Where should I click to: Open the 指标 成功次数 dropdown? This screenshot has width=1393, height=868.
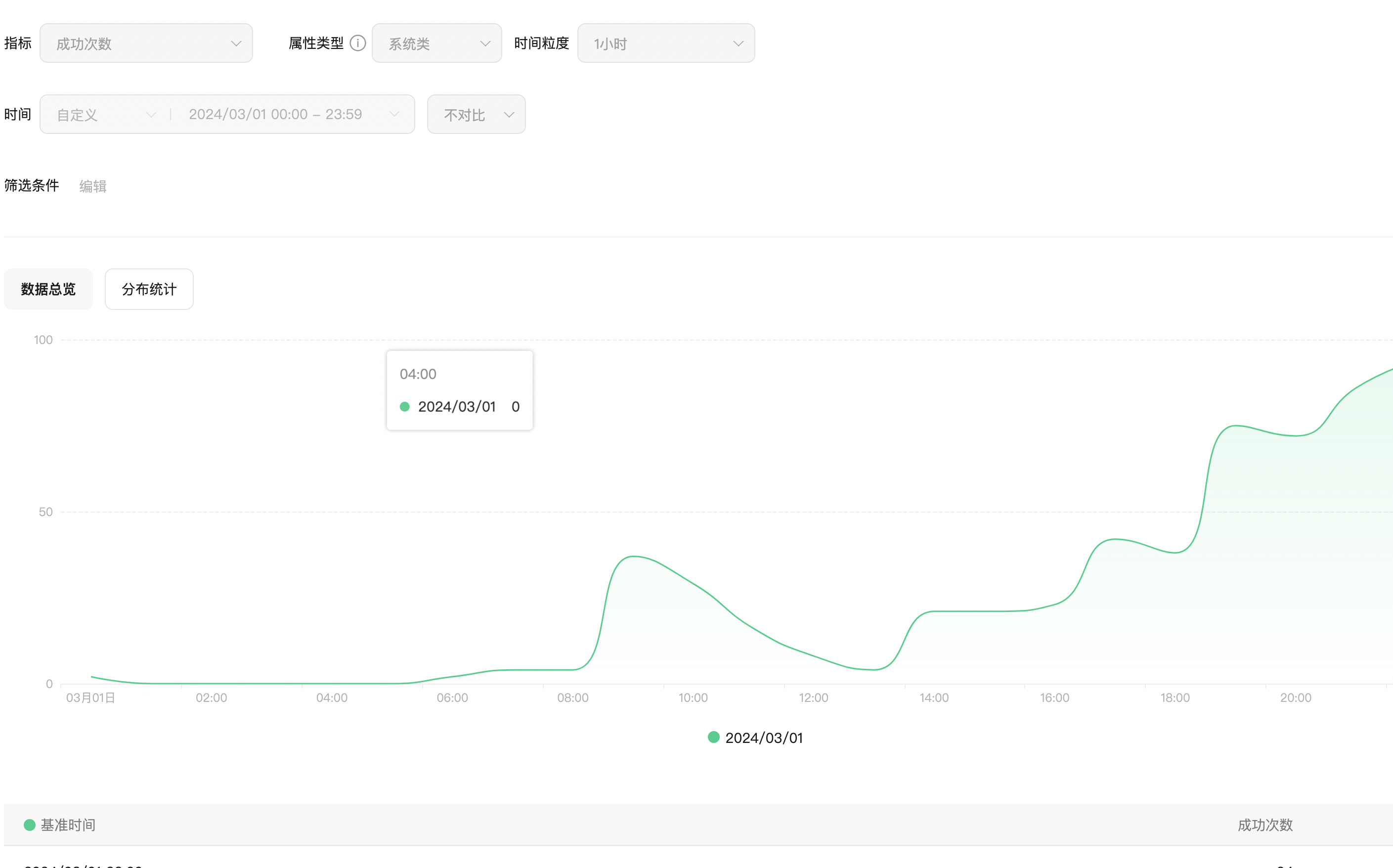146,43
